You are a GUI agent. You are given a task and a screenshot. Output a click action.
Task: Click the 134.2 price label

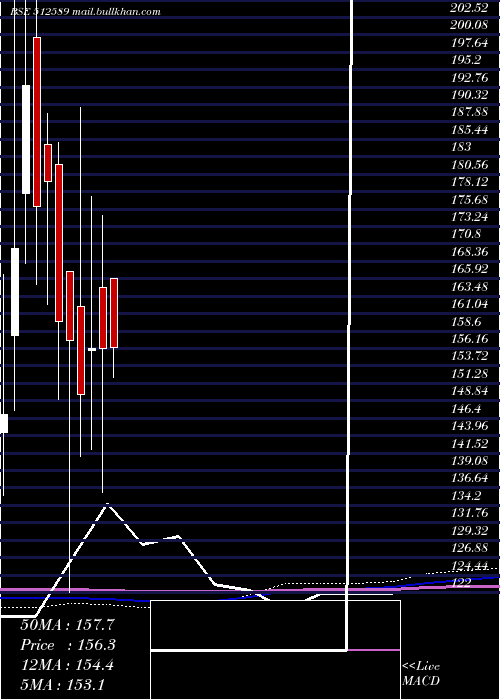[466, 495]
